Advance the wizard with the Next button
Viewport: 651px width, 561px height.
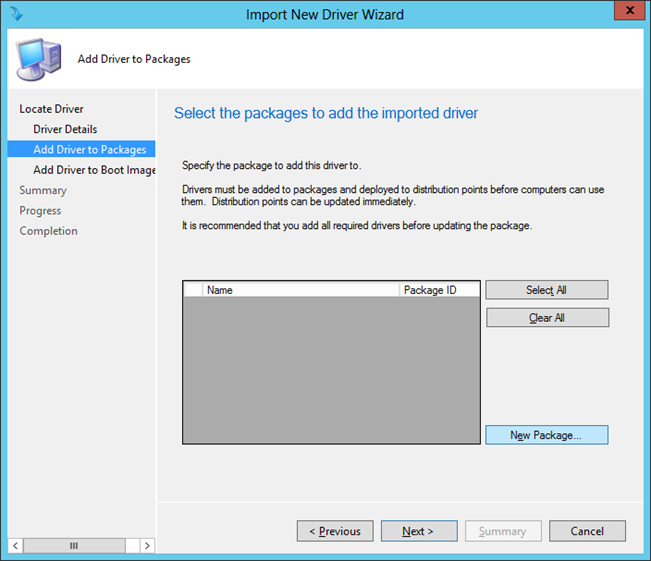pos(418,531)
